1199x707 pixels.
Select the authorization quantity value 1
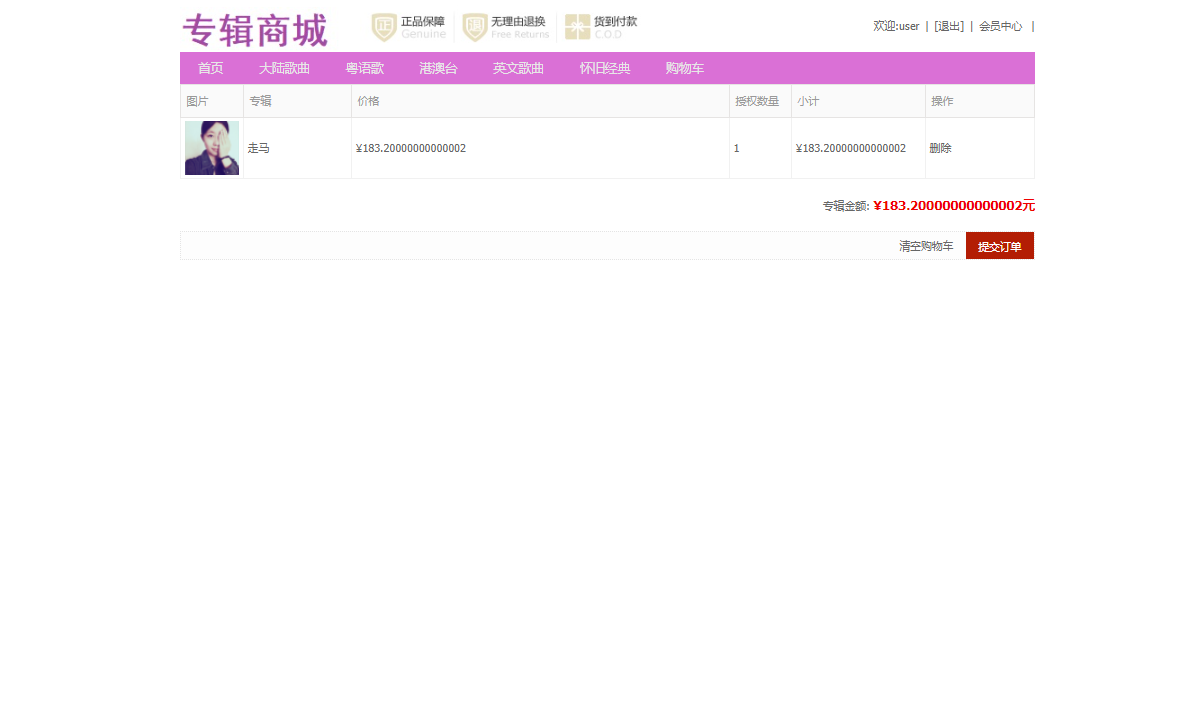(736, 147)
